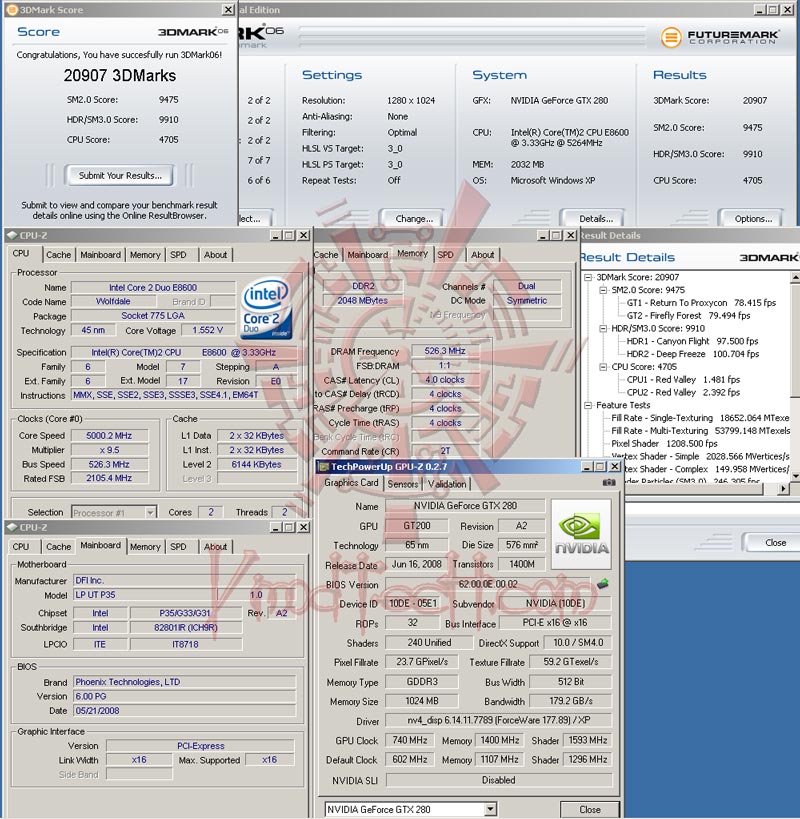
Task: Click the Southbridge 82801IR (ICH9R) field
Action: tap(186, 628)
